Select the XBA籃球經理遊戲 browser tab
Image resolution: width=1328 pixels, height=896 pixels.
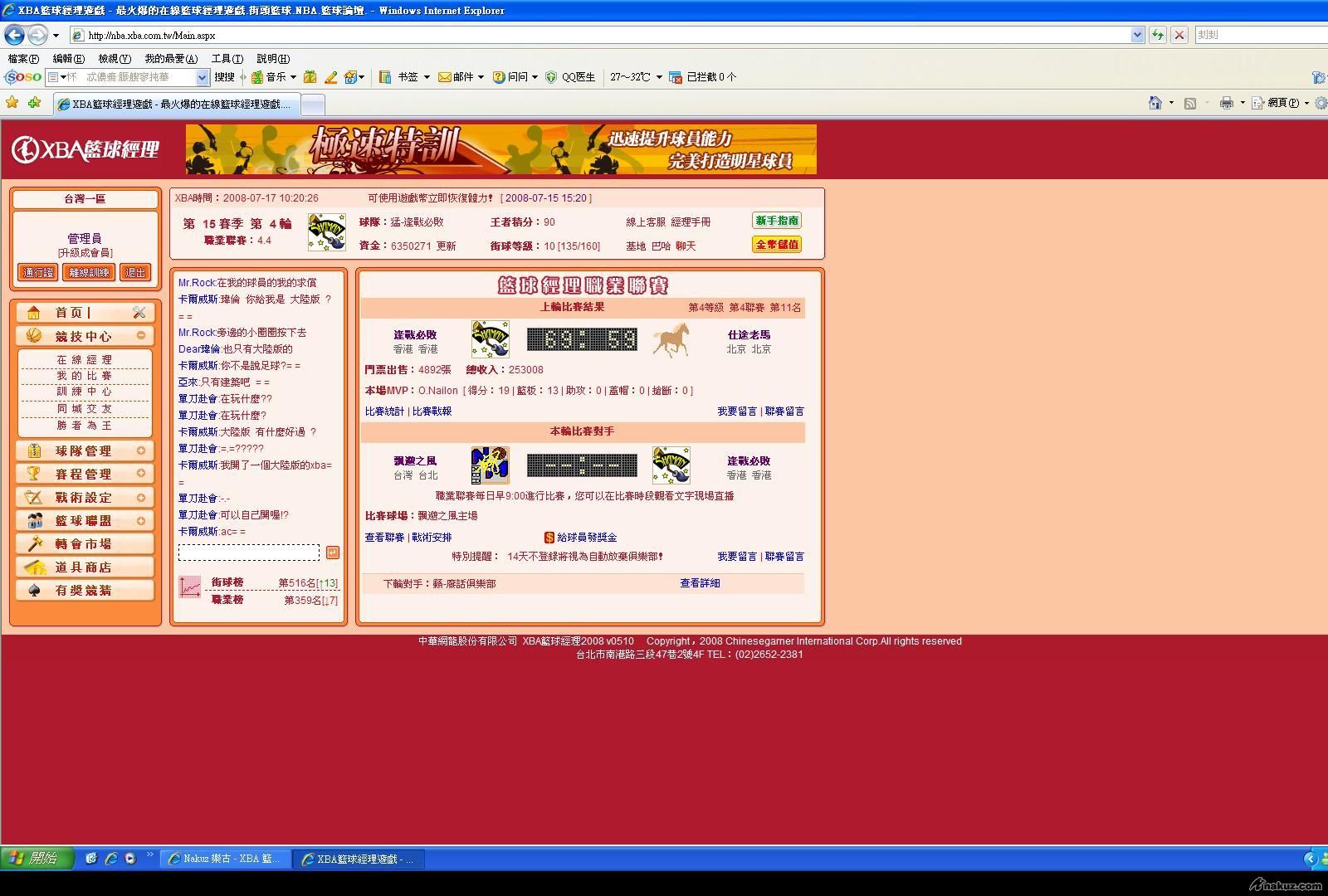pyautogui.click(x=175, y=104)
